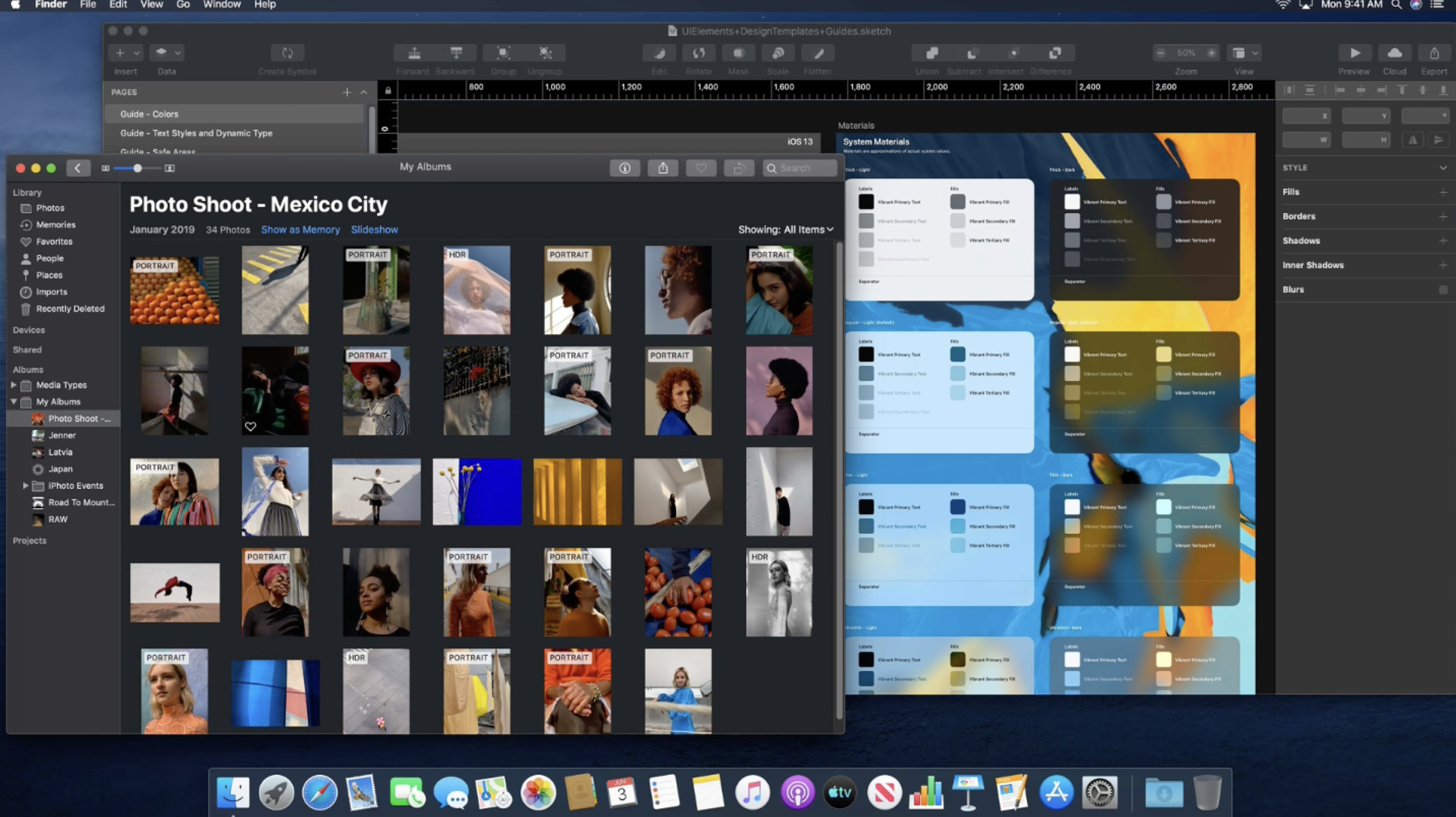This screenshot has width=1456, height=817.
Task: Toggle the Blurs checkbox in Style panel
Action: coord(1442,290)
